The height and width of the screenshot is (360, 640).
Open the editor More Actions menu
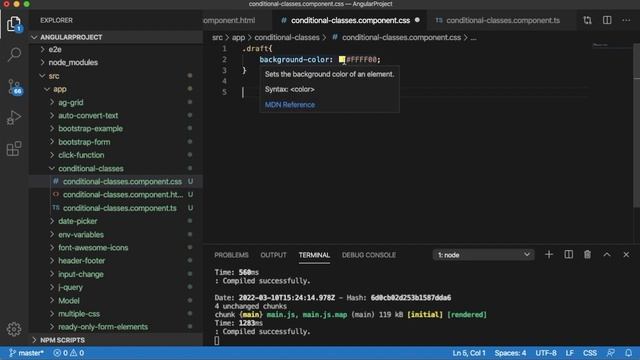pos(626,20)
